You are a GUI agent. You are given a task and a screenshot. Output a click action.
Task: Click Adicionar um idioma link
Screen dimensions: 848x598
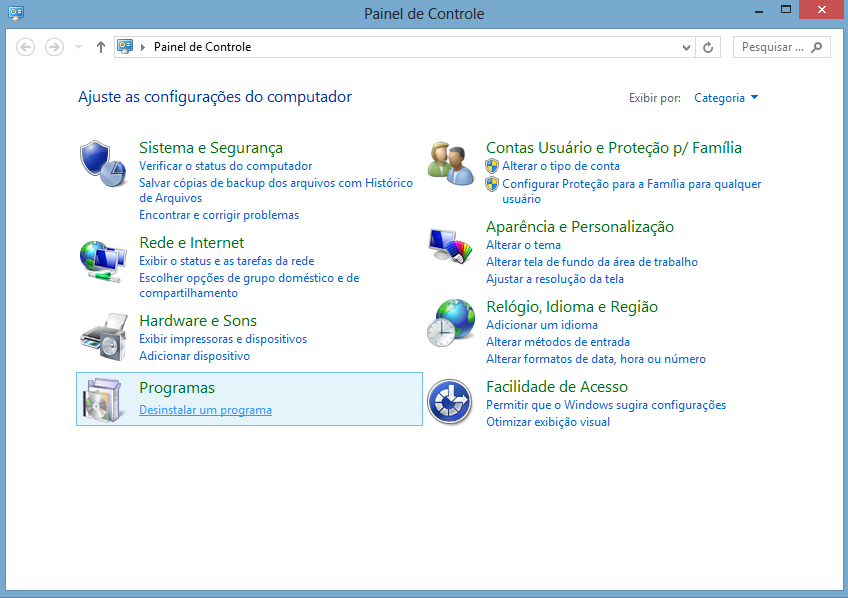(542, 325)
